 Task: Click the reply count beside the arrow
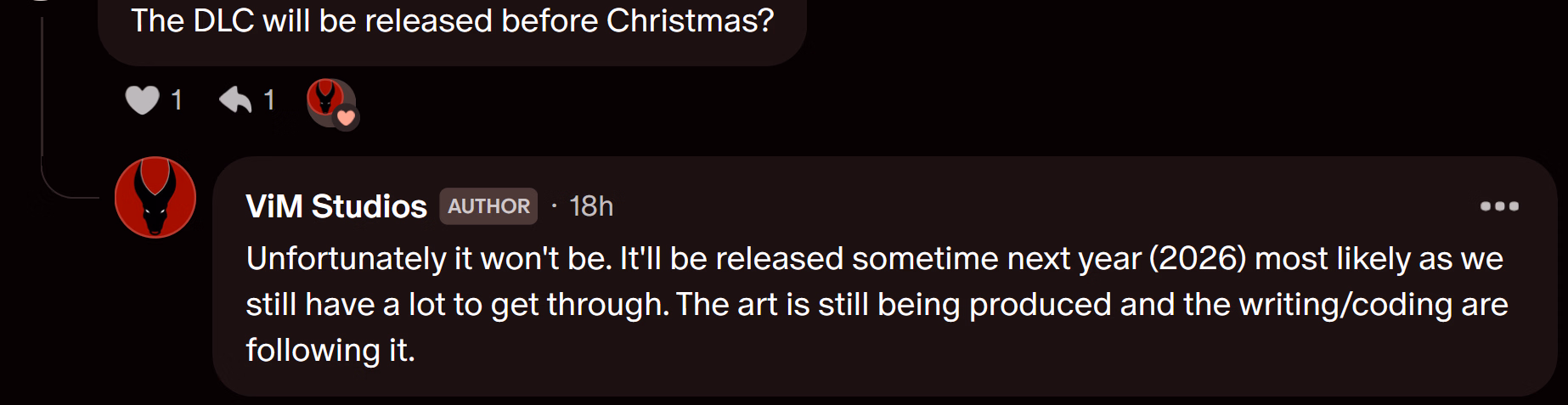pos(269,100)
